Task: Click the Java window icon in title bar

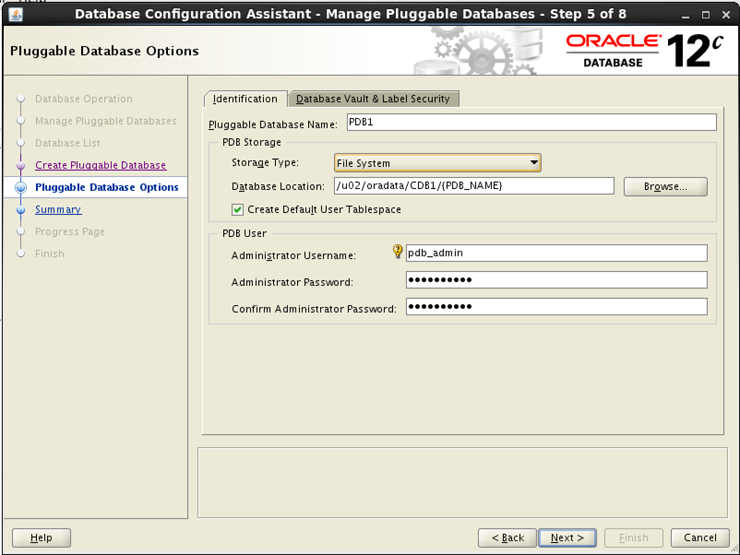Action: point(16,14)
